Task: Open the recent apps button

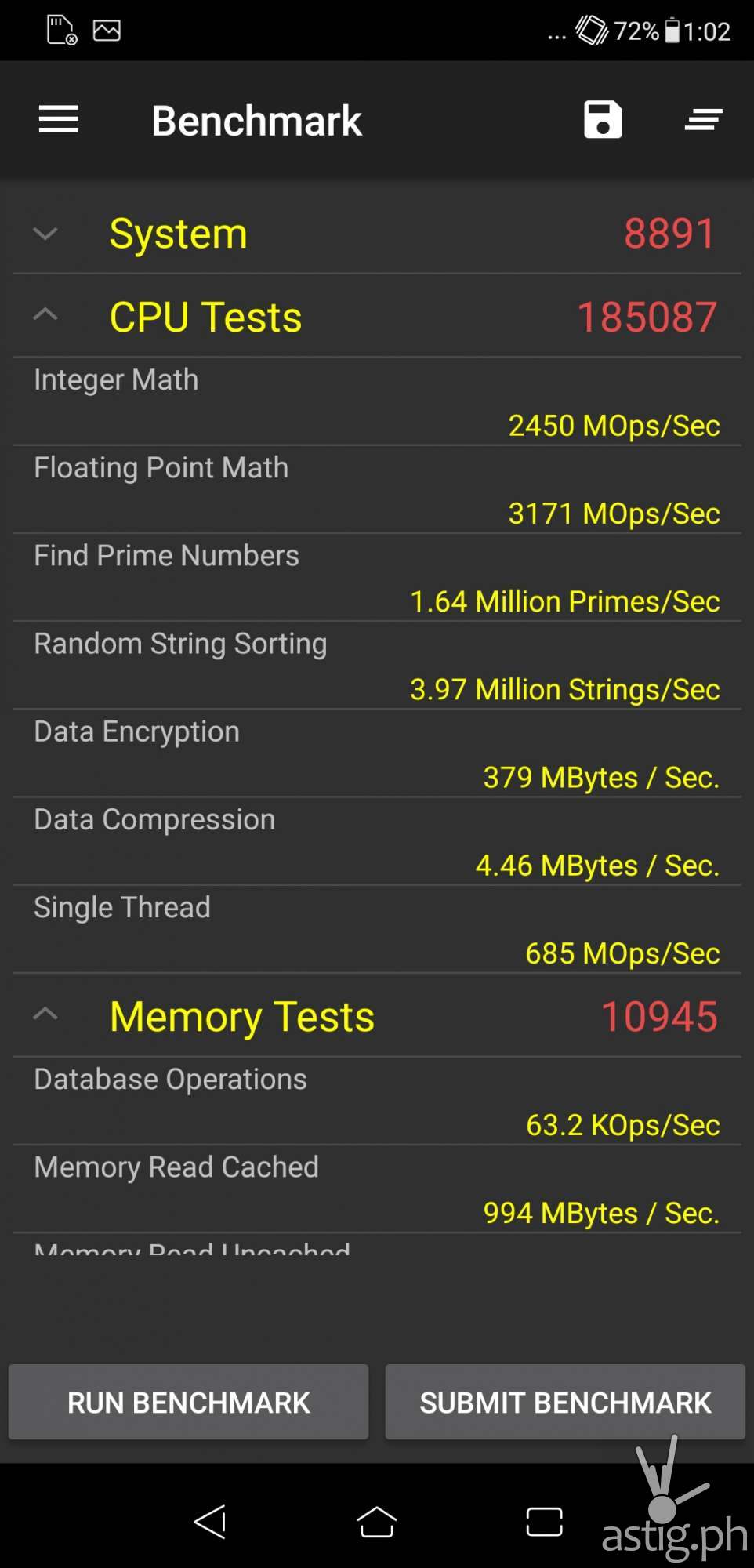Action: 544,1522
